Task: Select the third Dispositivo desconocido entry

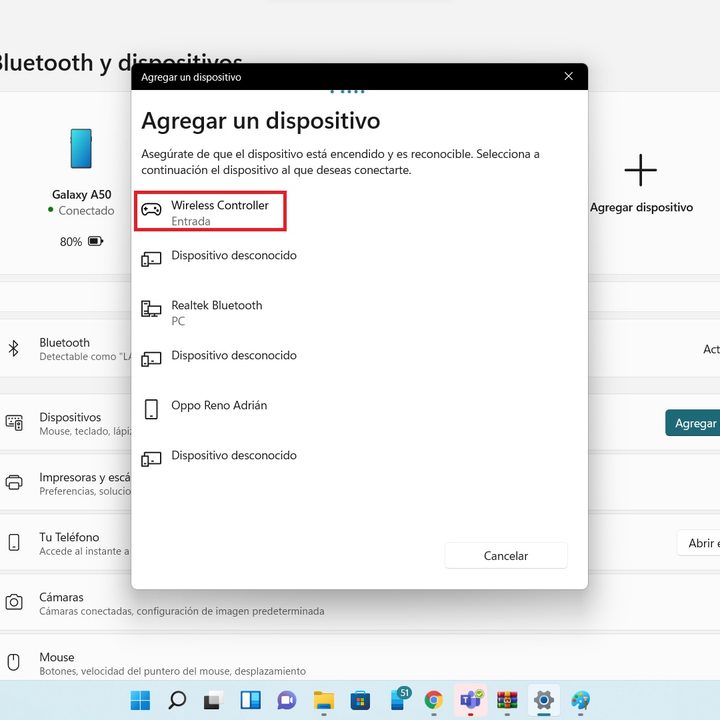Action: [x=234, y=456]
